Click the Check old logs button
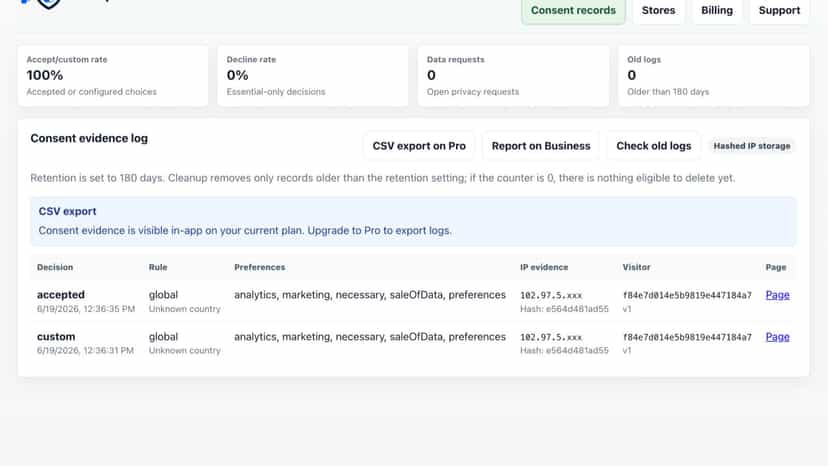 click(x=653, y=146)
